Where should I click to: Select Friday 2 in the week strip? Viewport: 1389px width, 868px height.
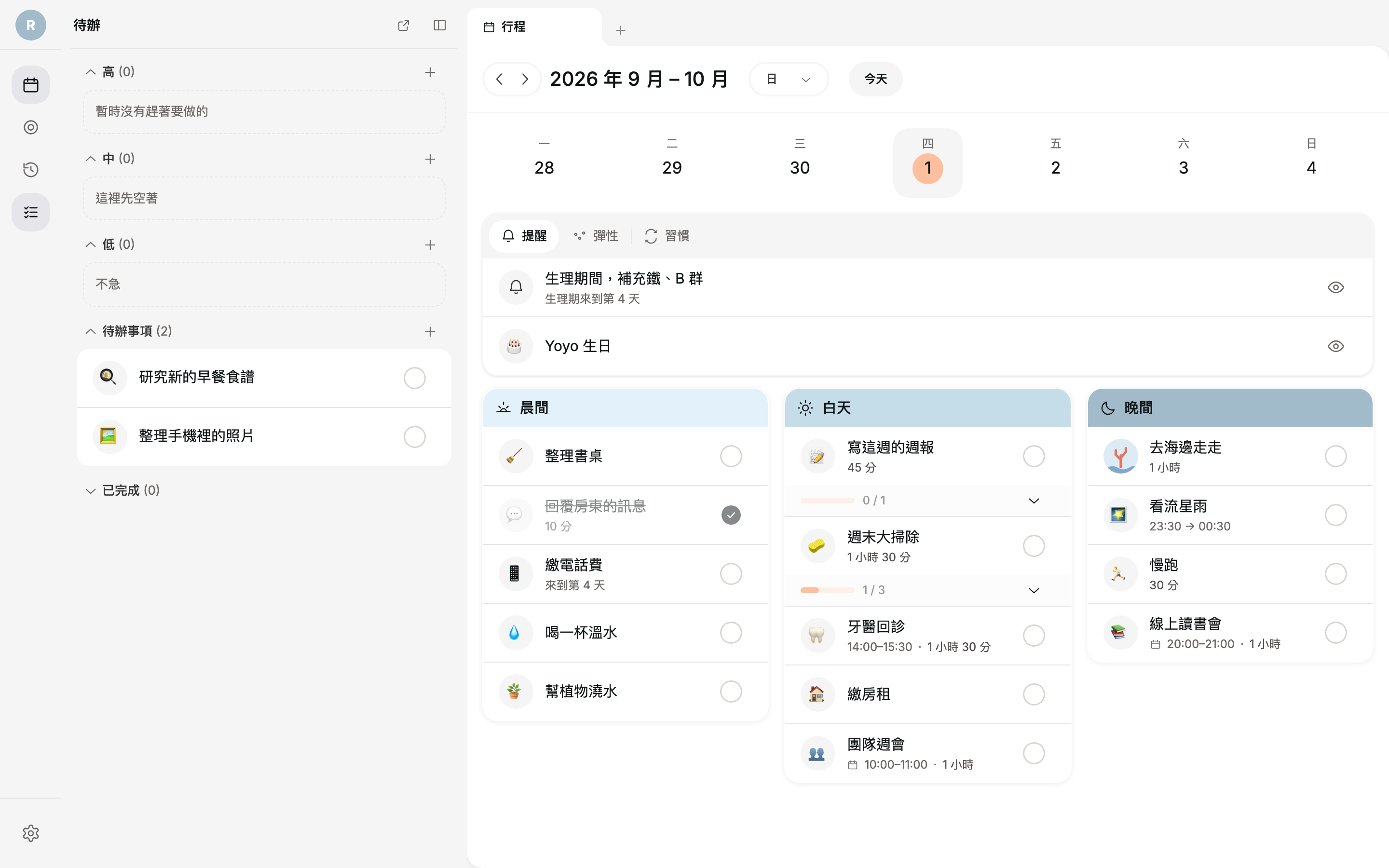[1056, 163]
